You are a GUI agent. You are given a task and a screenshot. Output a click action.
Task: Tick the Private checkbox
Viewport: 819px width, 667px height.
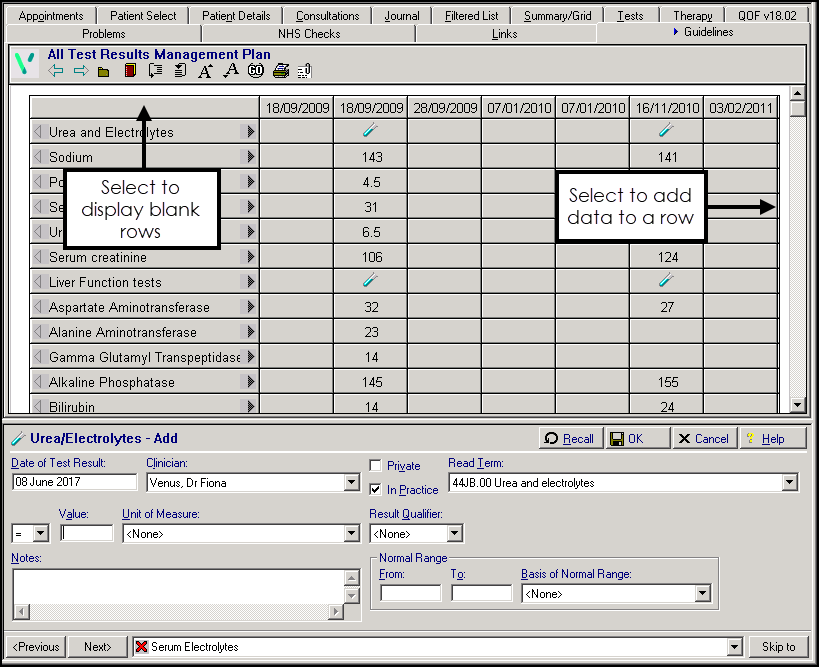[375, 466]
